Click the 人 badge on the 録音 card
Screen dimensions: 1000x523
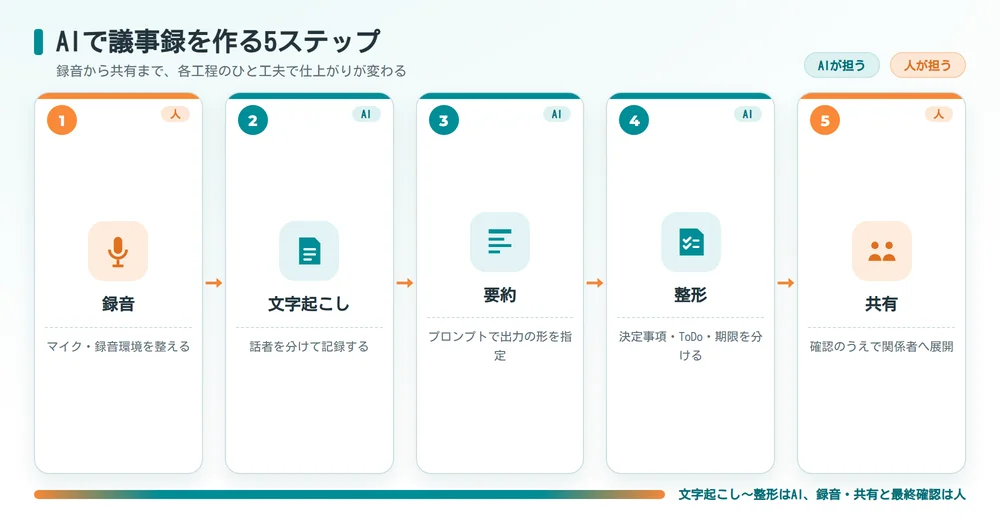tap(175, 114)
